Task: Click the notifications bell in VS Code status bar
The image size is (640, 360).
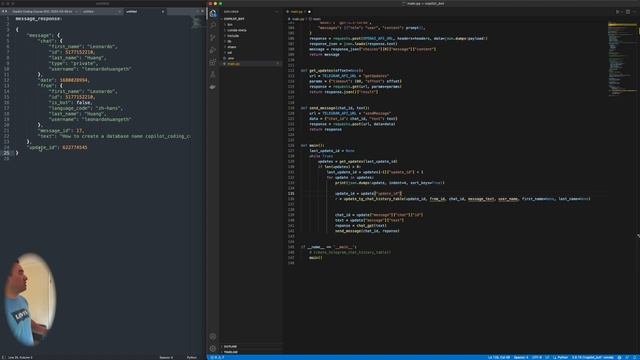Action: tap(636, 358)
